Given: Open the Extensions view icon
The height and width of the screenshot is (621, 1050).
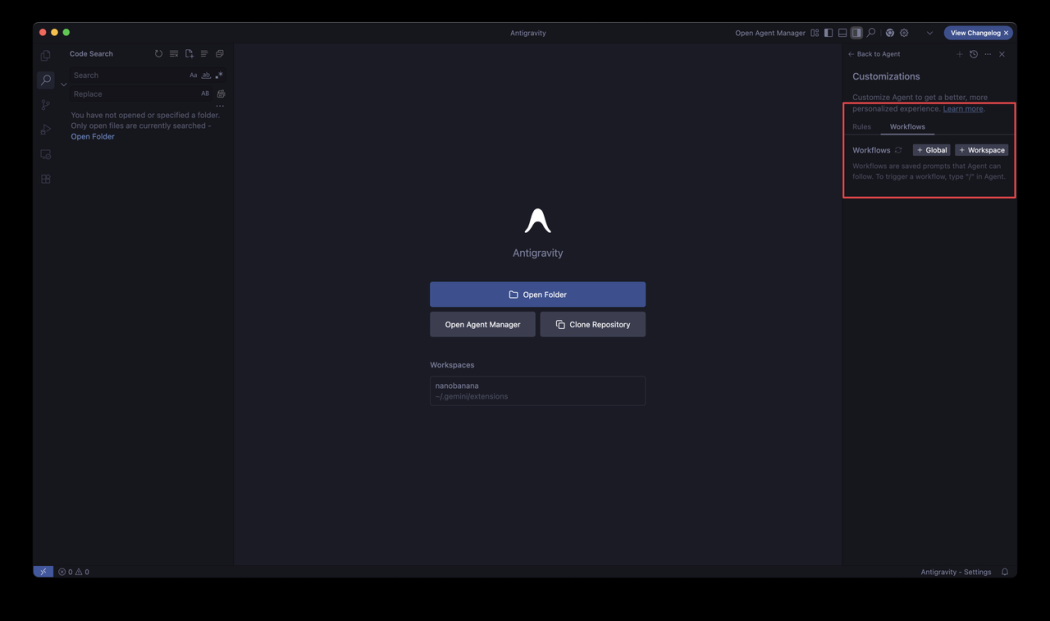Looking at the screenshot, I should tap(46, 179).
